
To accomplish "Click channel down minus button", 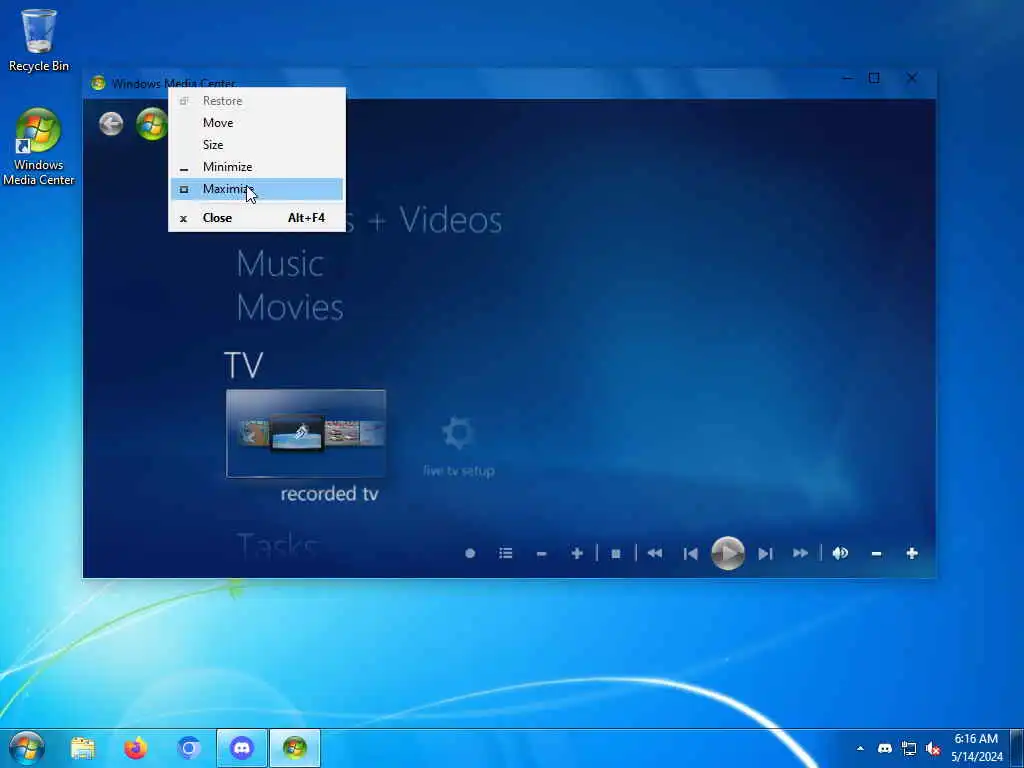I will [541, 554].
